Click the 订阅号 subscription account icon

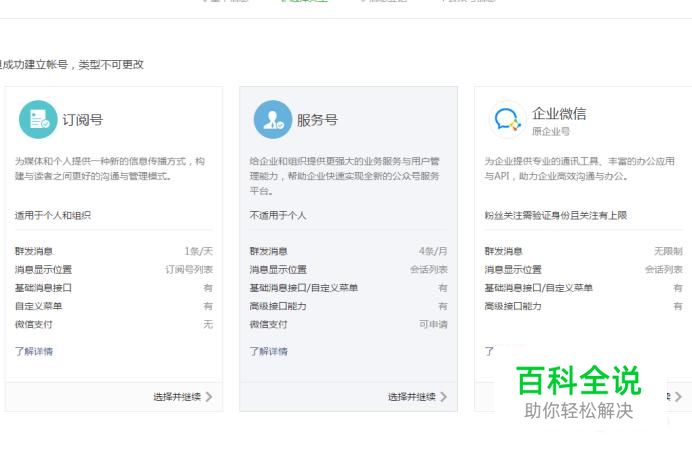[x=38, y=120]
